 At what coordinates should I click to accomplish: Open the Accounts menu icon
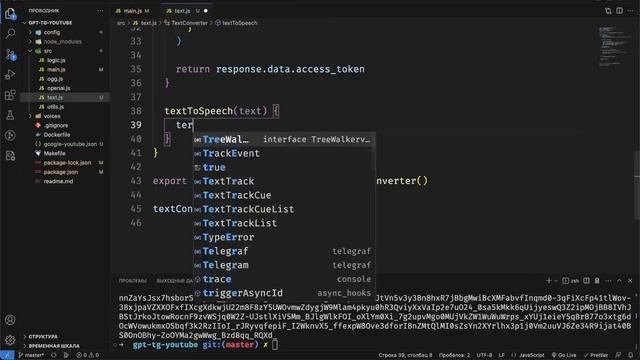tap(10, 320)
